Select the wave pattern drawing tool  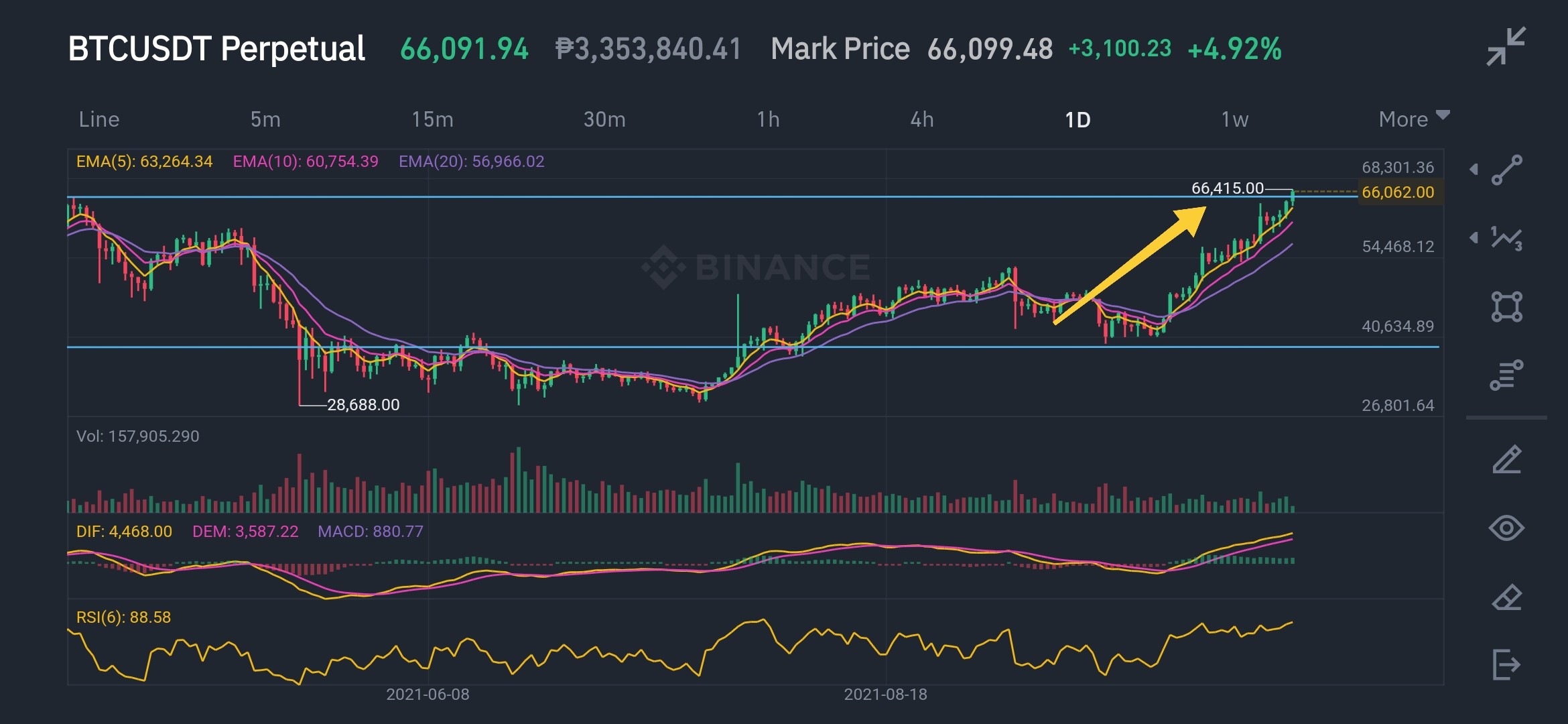click(x=1506, y=238)
